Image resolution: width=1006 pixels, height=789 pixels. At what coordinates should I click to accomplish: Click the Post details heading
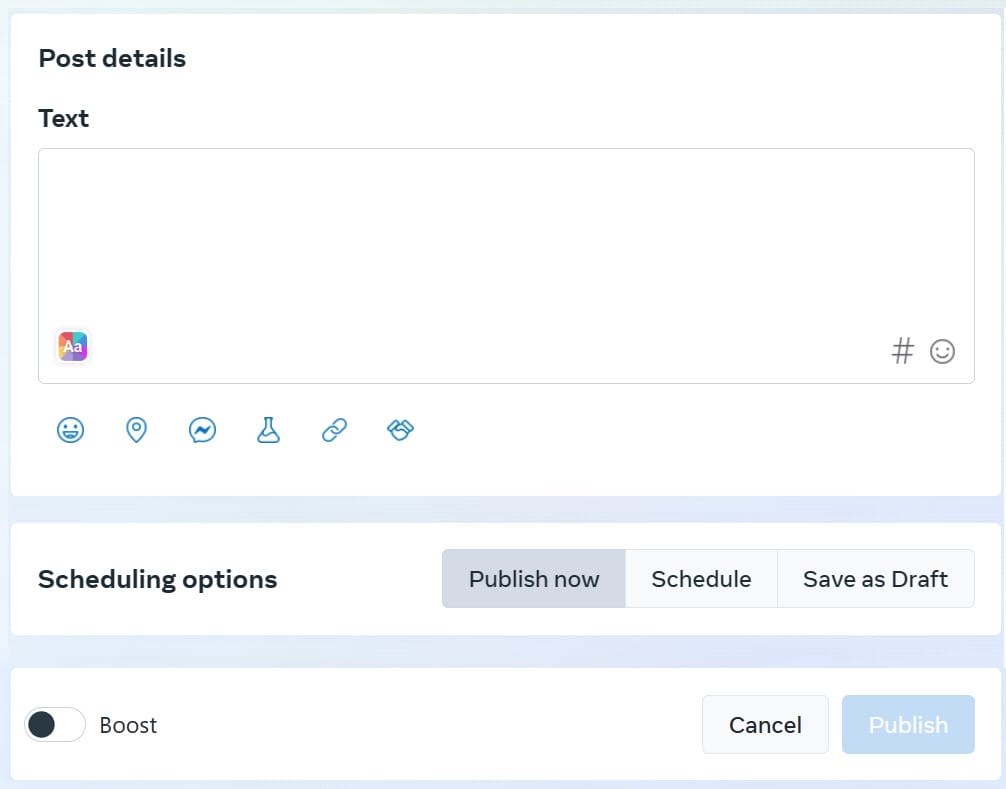[112, 58]
